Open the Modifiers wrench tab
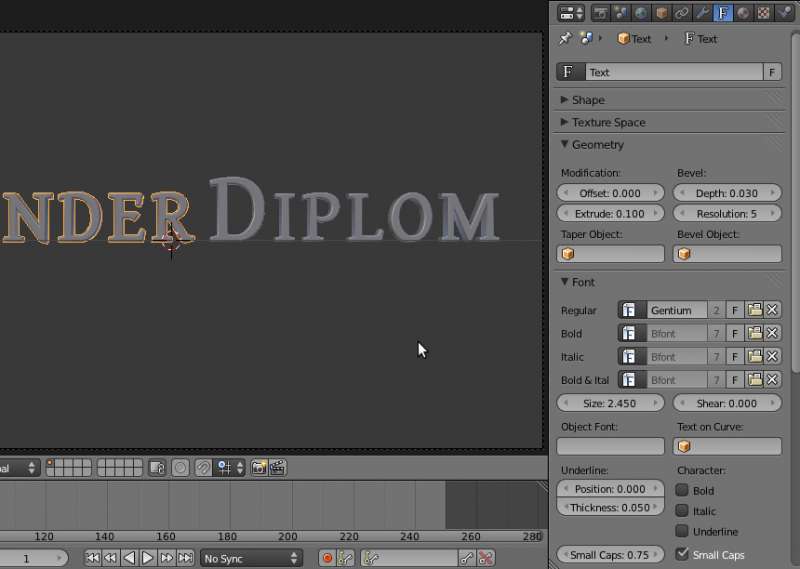 (x=702, y=13)
